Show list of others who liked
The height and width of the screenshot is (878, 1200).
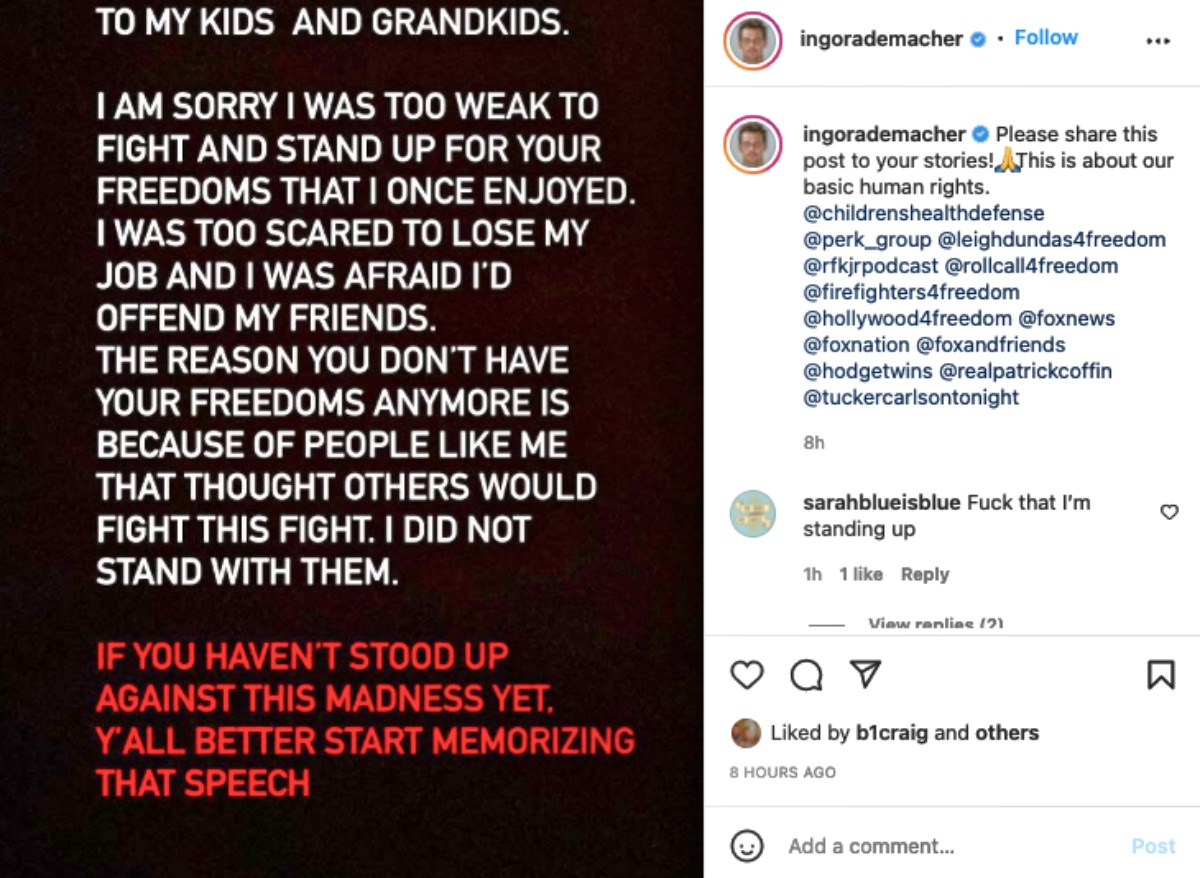[1007, 733]
